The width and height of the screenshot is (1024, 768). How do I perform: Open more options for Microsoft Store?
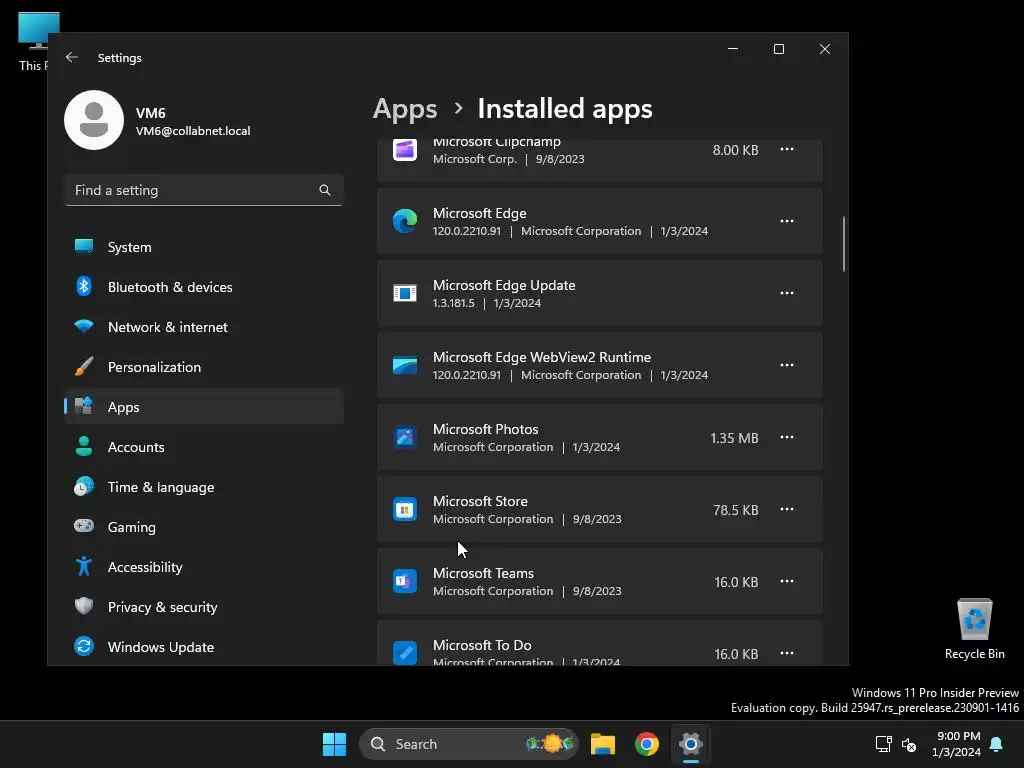pyautogui.click(x=787, y=509)
